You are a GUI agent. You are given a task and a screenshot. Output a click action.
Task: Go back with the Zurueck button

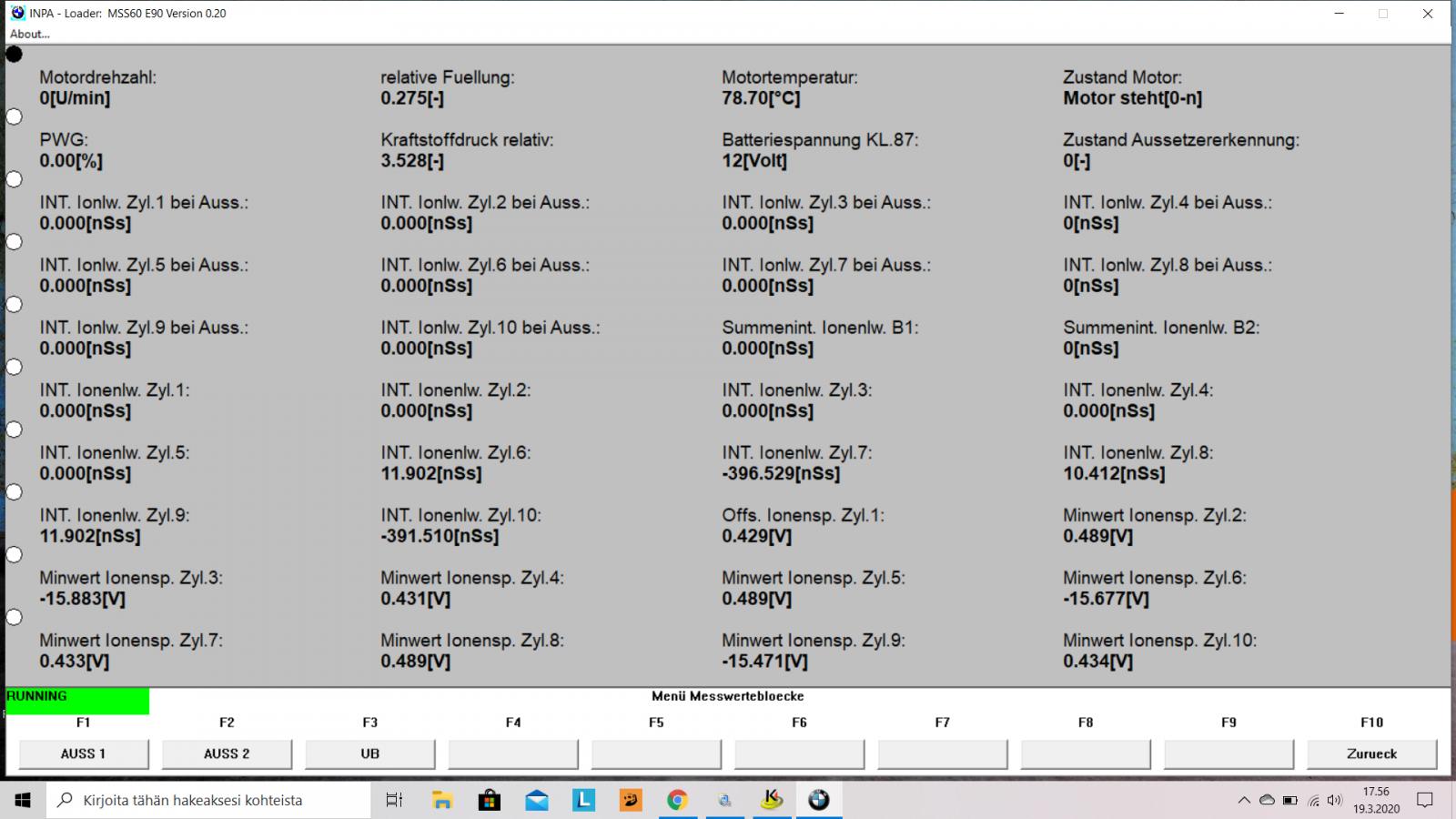click(x=1371, y=753)
